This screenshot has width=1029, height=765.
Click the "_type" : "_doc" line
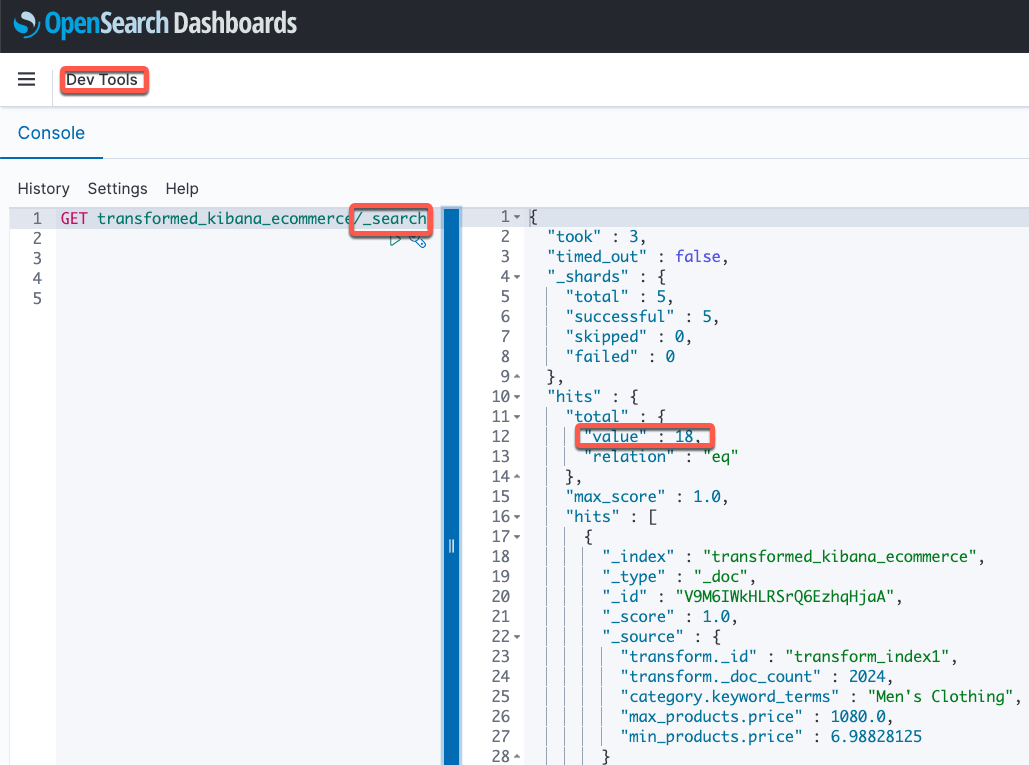[x=679, y=577]
